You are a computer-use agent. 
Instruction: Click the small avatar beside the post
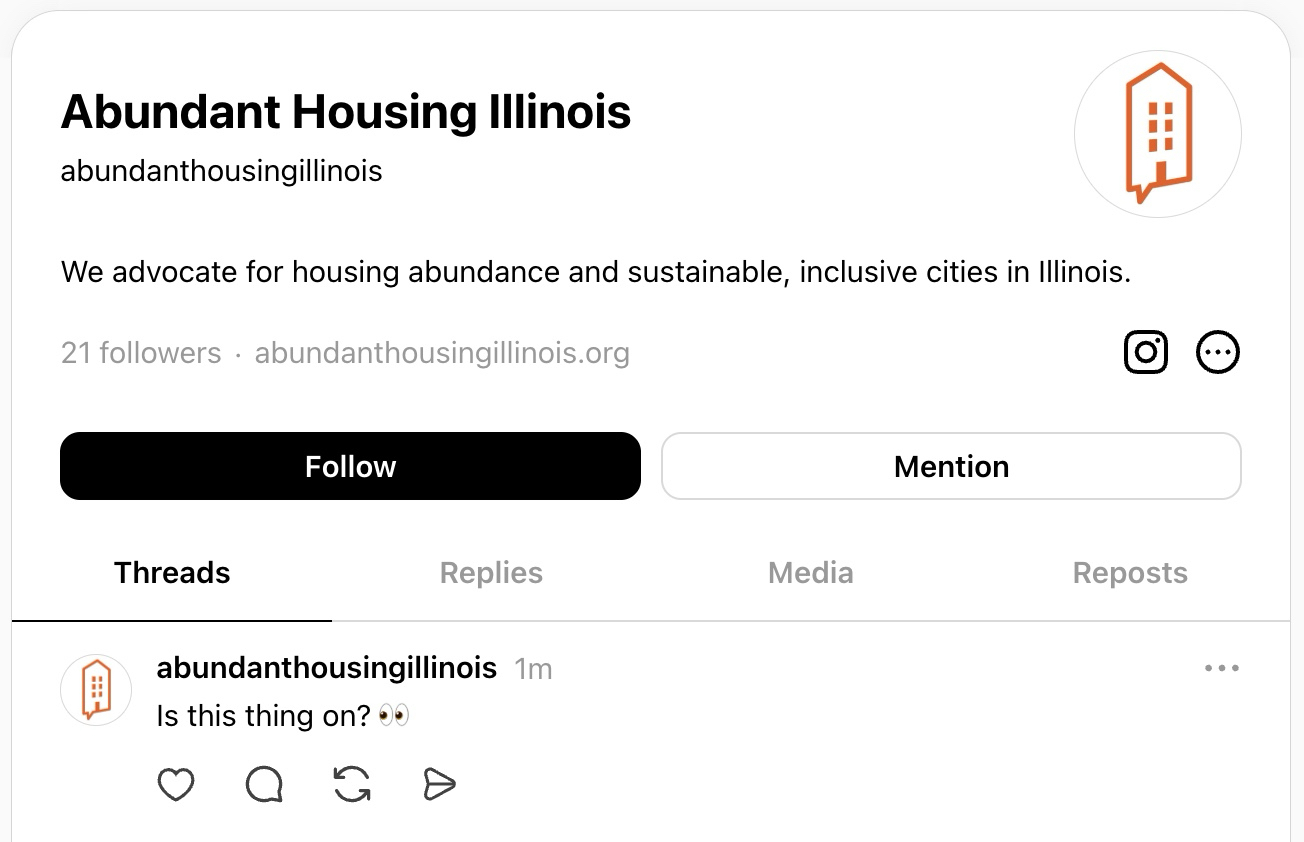tap(96, 690)
